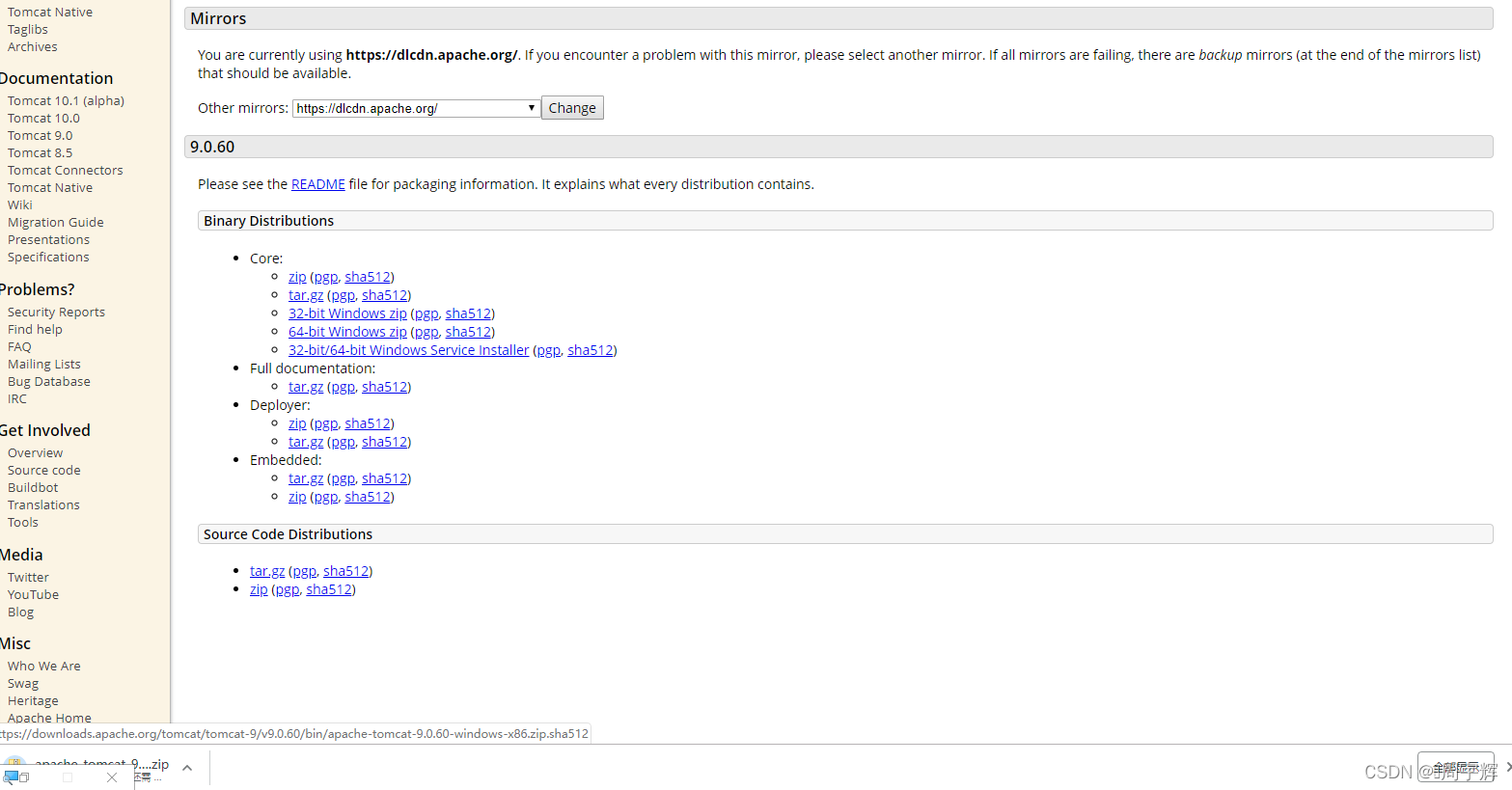The height and width of the screenshot is (790, 1512).
Task: Open sha512 for source code zip
Action: pyautogui.click(x=329, y=589)
